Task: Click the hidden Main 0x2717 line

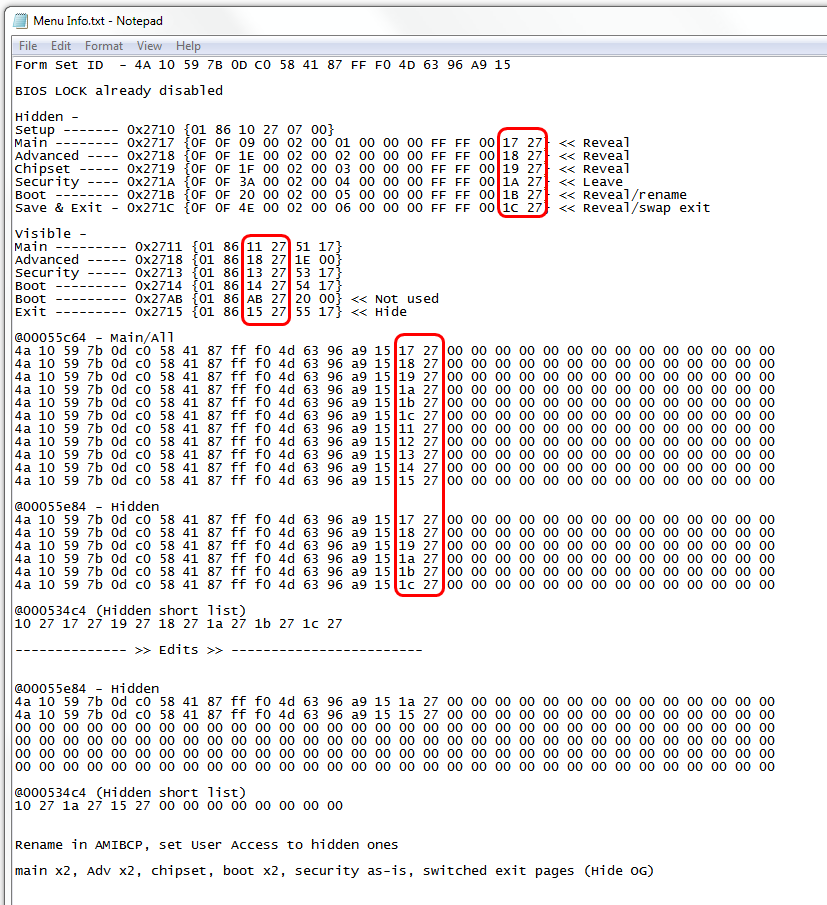Action: pyautogui.click(x=322, y=143)
